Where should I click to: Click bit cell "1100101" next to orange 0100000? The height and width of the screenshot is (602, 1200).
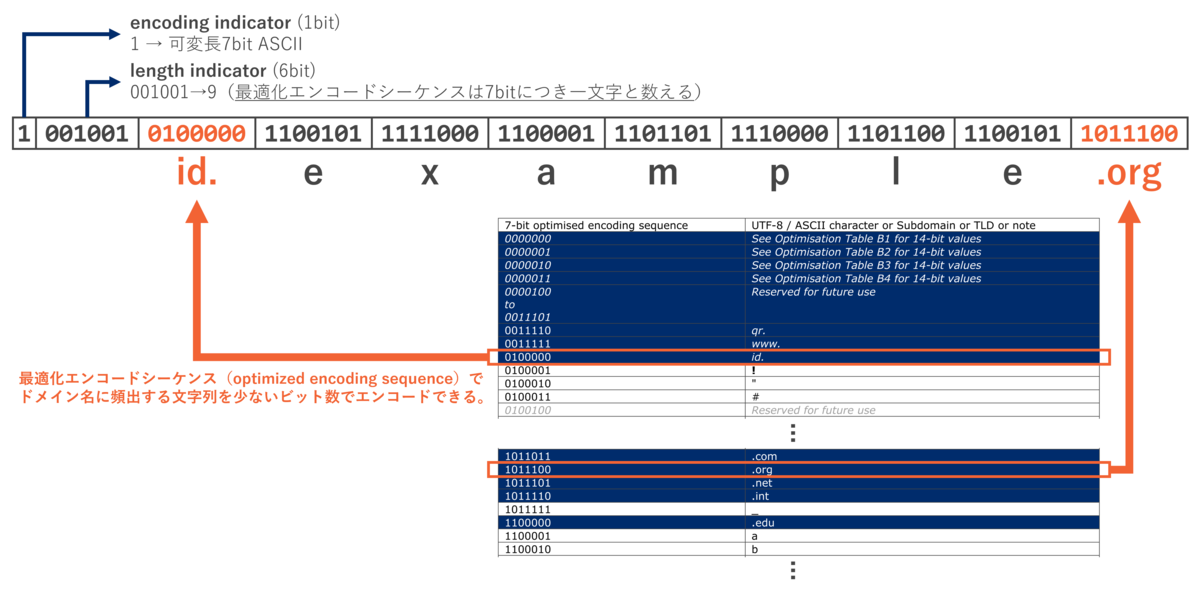tap(313, 135)
